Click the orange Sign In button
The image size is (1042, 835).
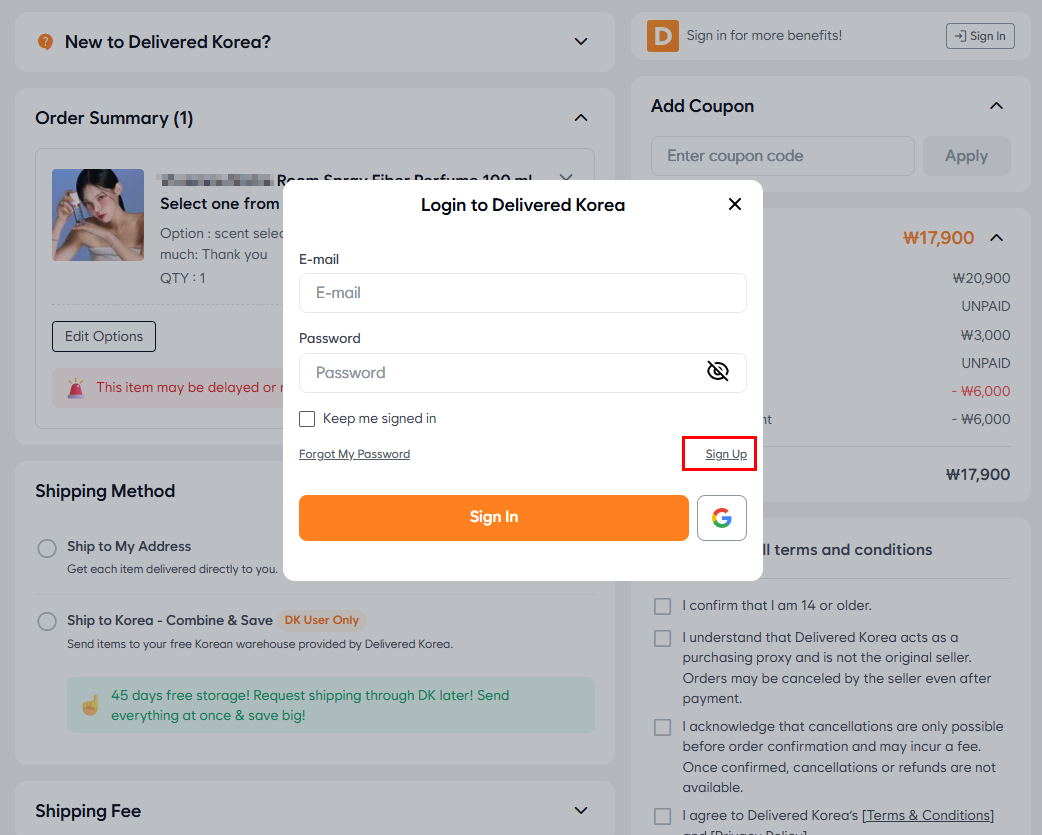click(x=494, y=517)
